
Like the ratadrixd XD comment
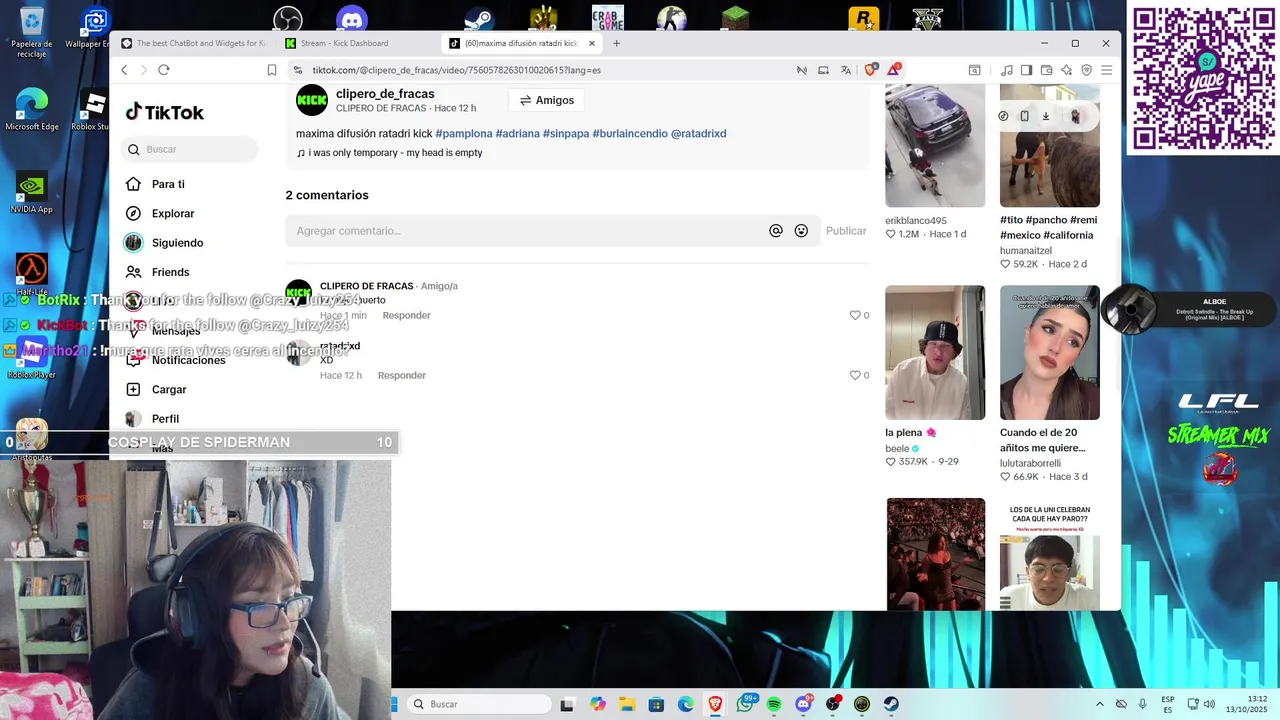855,375
